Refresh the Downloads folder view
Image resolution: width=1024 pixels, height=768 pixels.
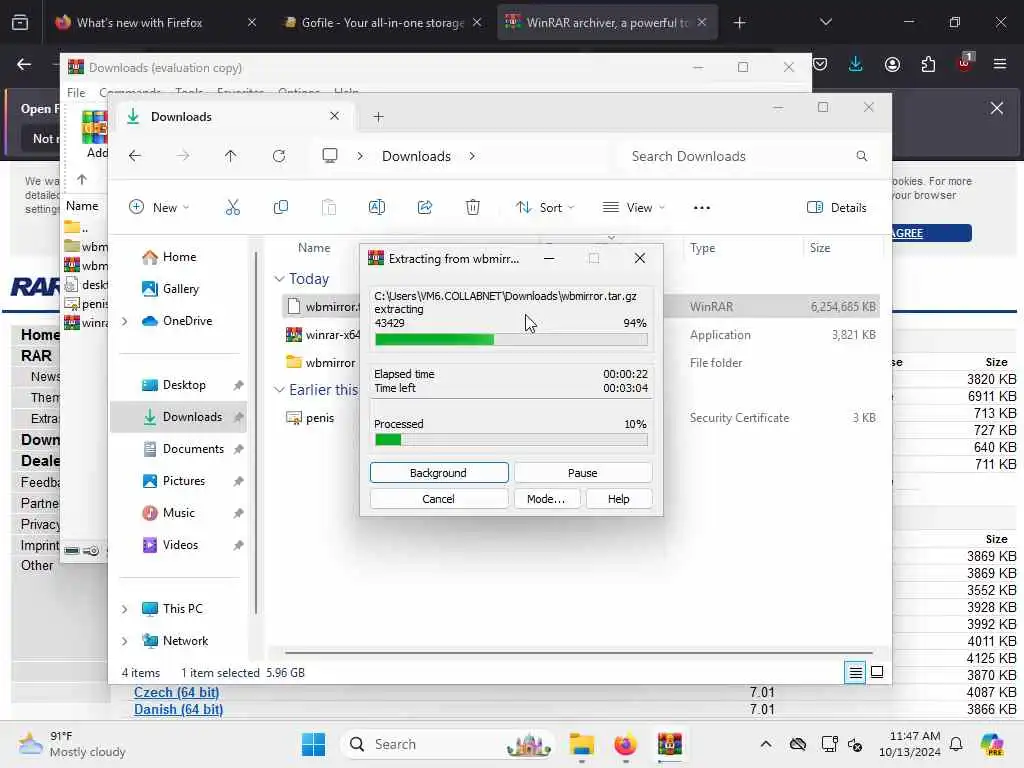point(279,156)
